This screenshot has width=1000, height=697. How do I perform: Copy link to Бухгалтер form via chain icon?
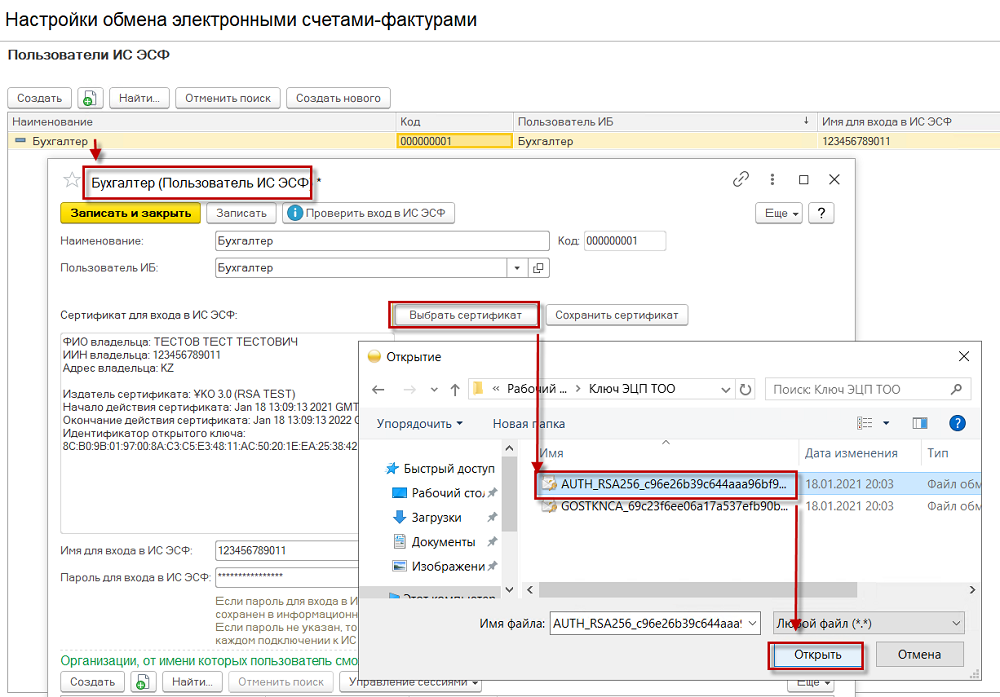coord(740,179)
